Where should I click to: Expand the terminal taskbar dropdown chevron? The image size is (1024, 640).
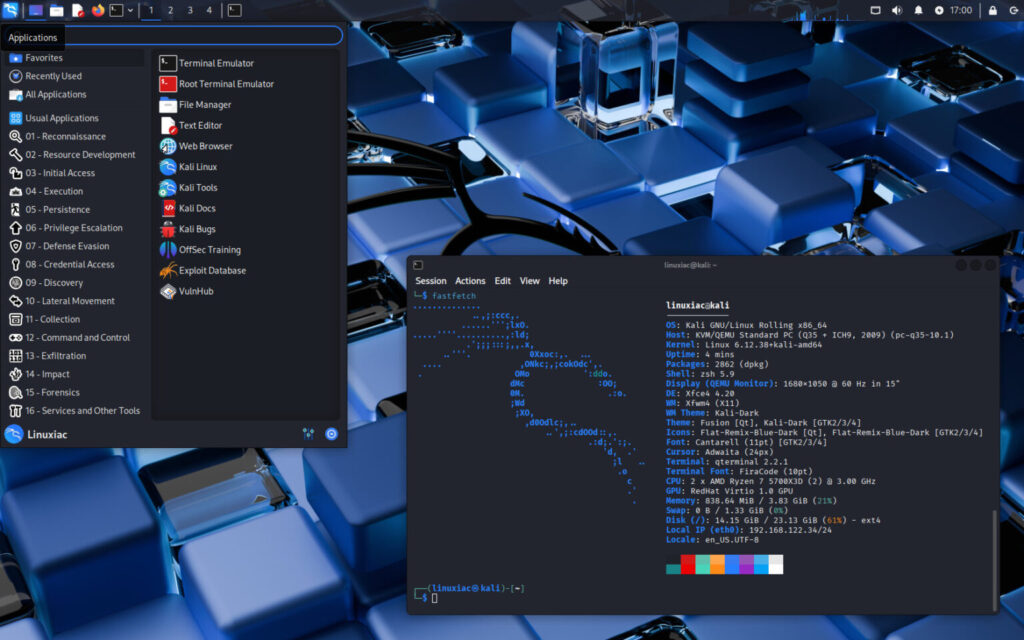[x=130, y=10]
